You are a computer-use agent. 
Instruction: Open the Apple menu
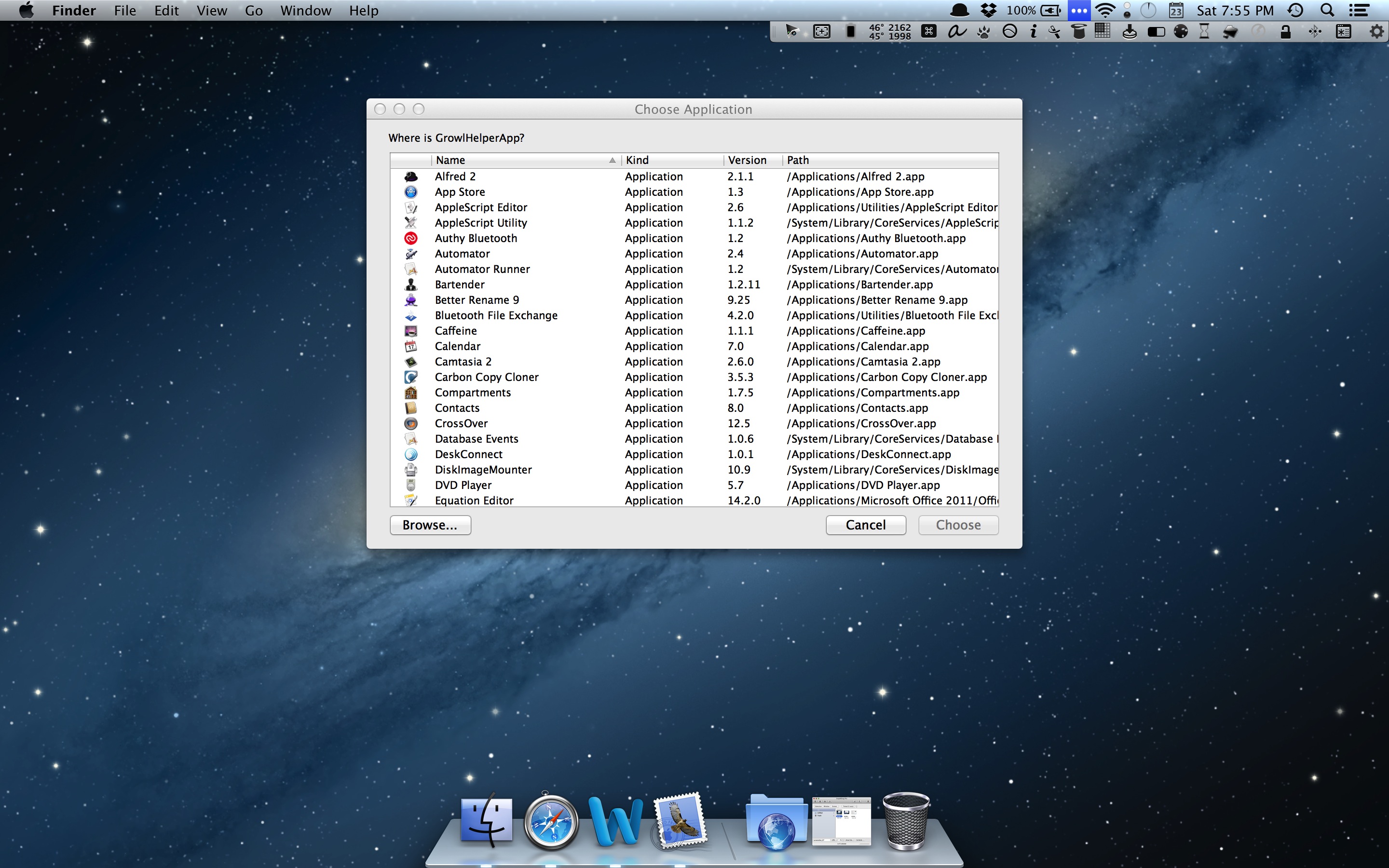[27, 10]
